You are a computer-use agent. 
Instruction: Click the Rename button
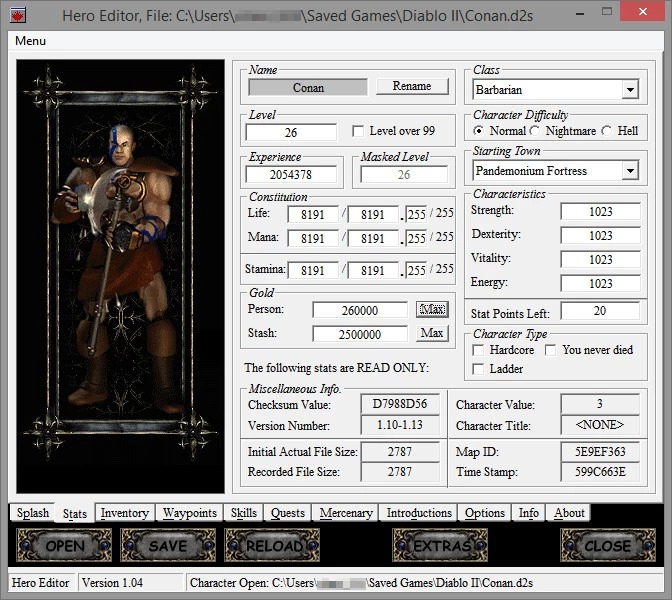(x=412, y=86)
